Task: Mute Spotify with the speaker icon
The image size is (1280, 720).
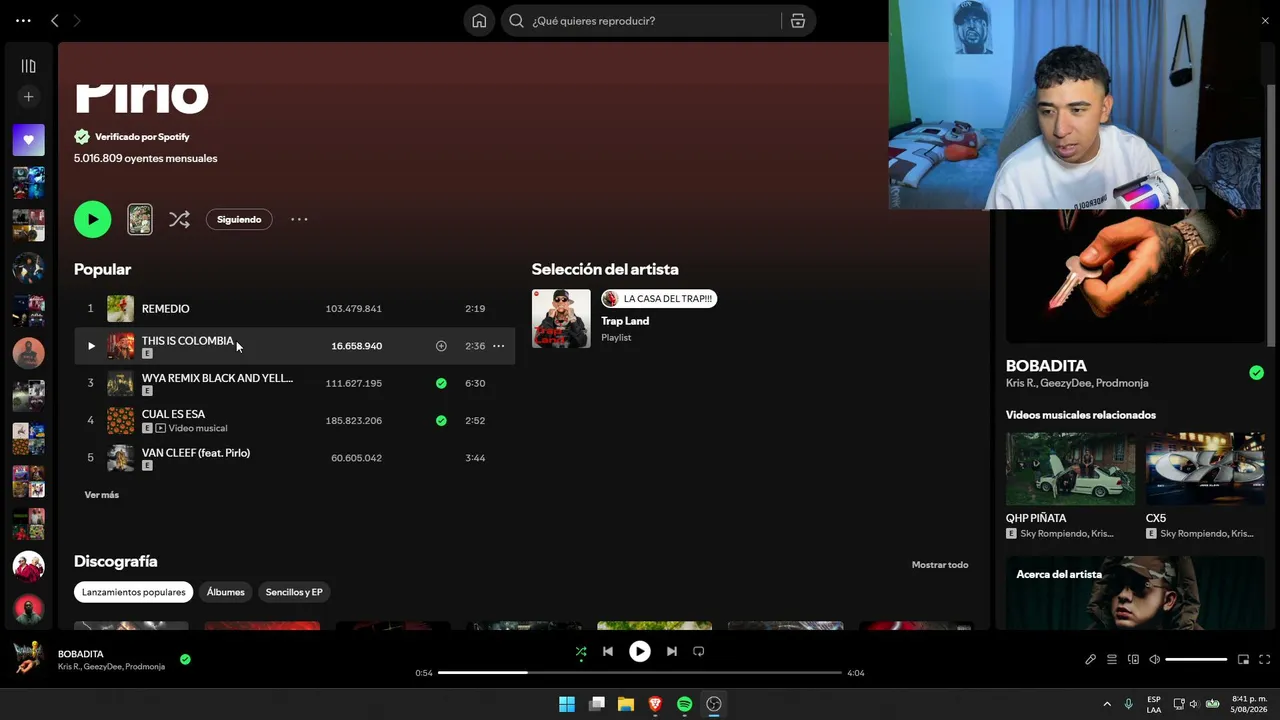Action: [x=1154, y=660]
